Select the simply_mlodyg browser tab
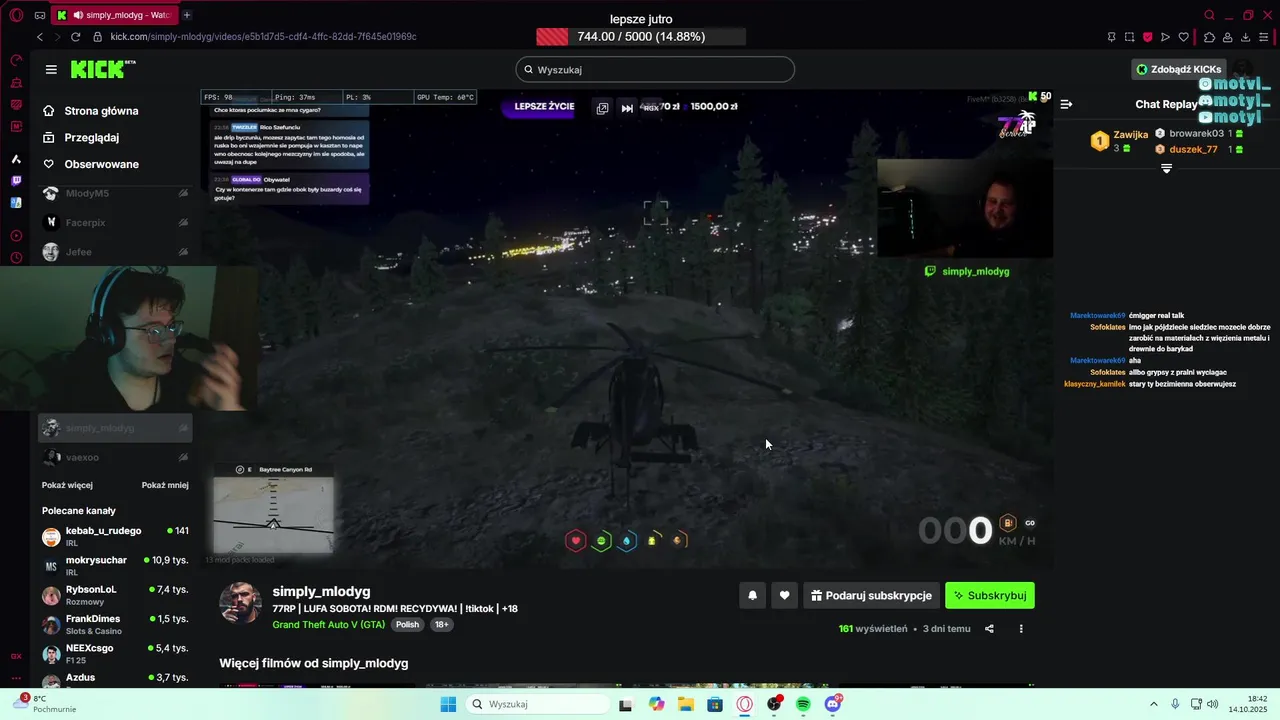 point(114,15)
